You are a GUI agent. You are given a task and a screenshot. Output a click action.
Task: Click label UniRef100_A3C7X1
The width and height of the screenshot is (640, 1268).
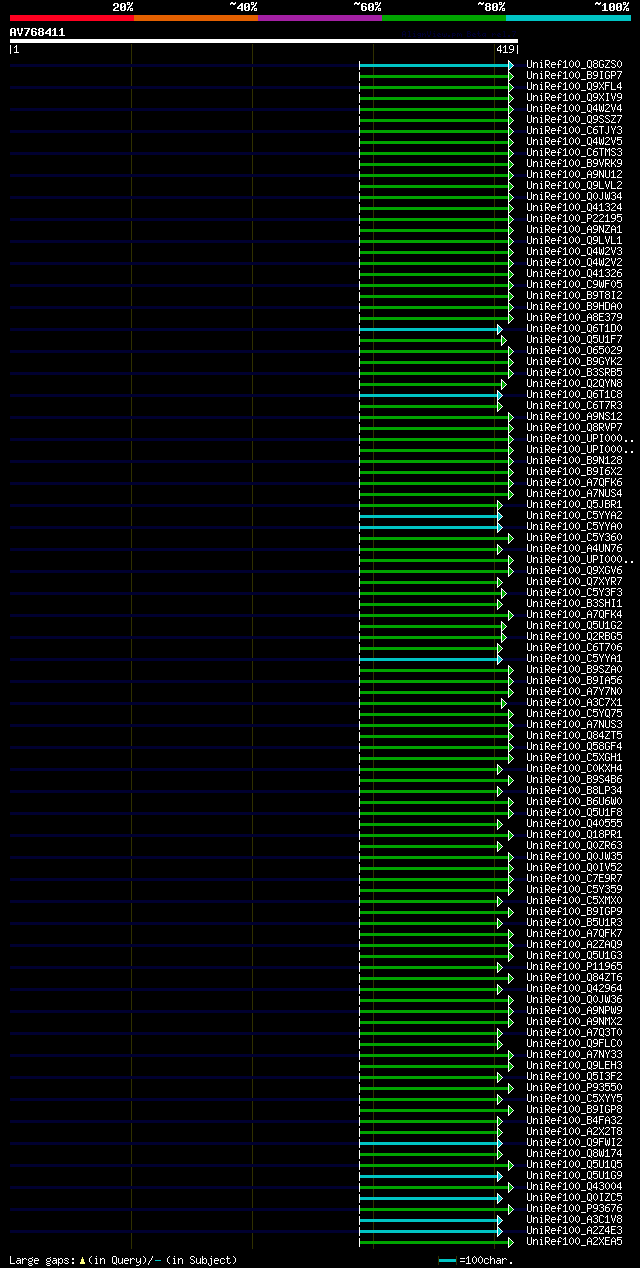pyautogui.click(x=574, y=702)
